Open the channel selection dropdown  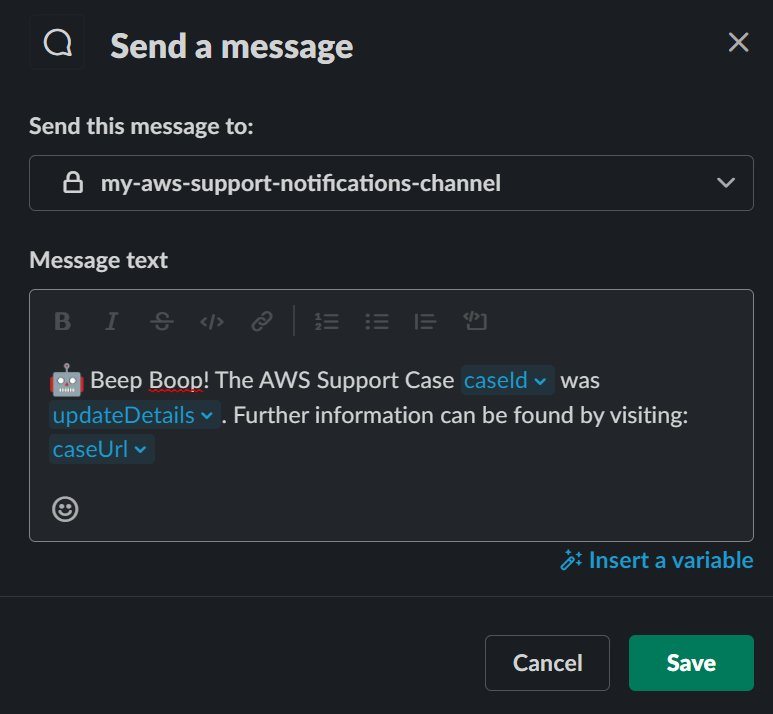[391, 183]
